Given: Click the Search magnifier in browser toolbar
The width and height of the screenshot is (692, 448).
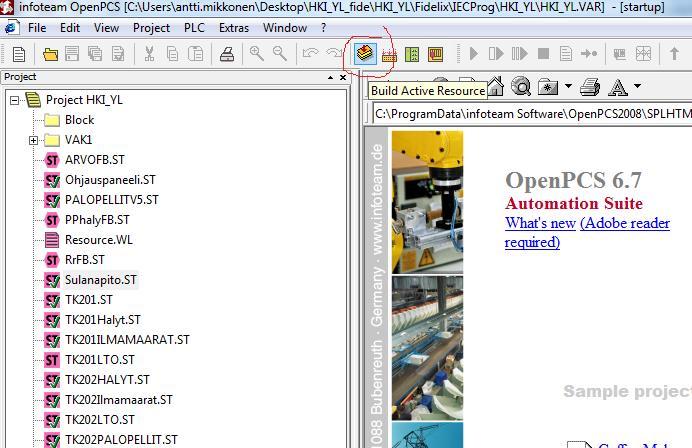Looking at the screenshot, I should (521, 86).
